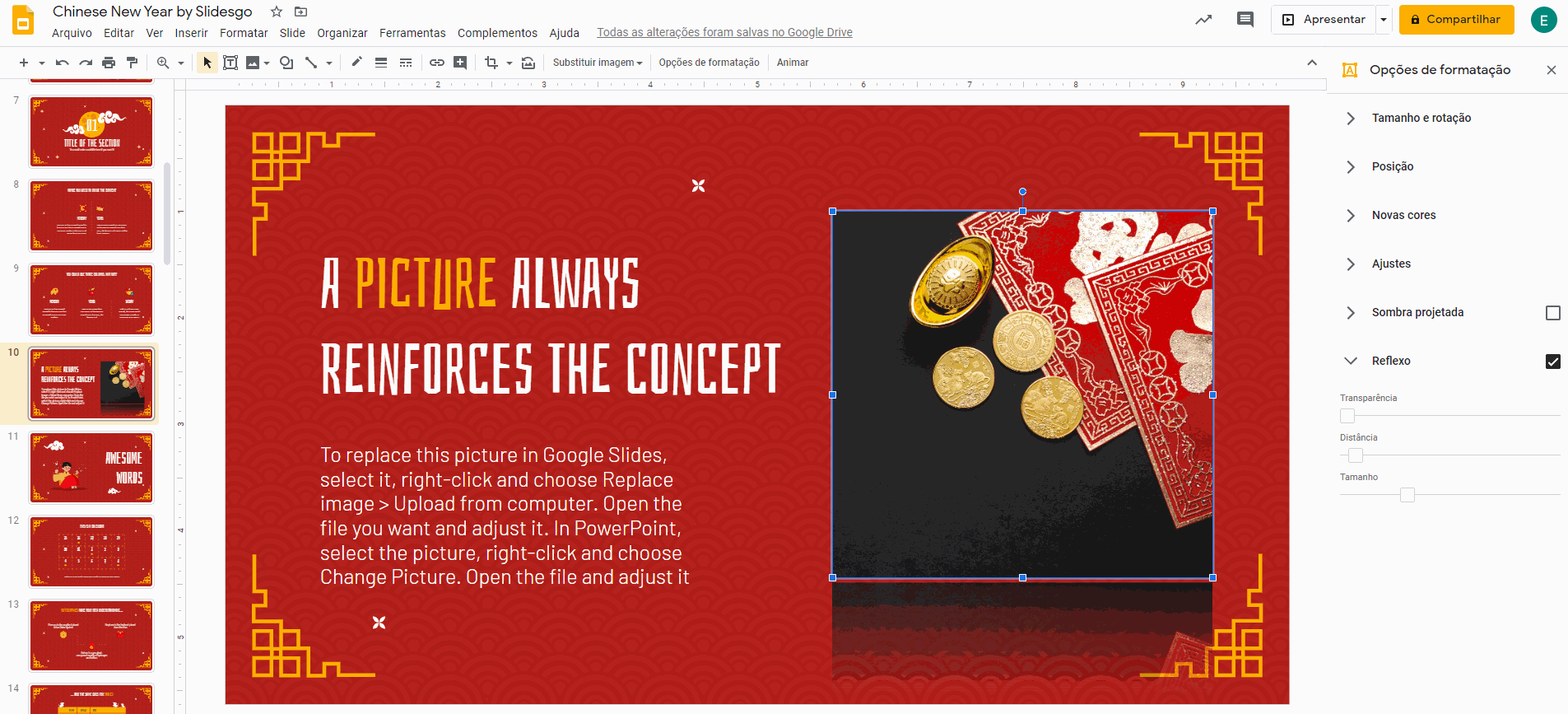Screen dimensions: 1568x714
Task: Open the mask image dropdown arrow
Action: pos(509,63)
